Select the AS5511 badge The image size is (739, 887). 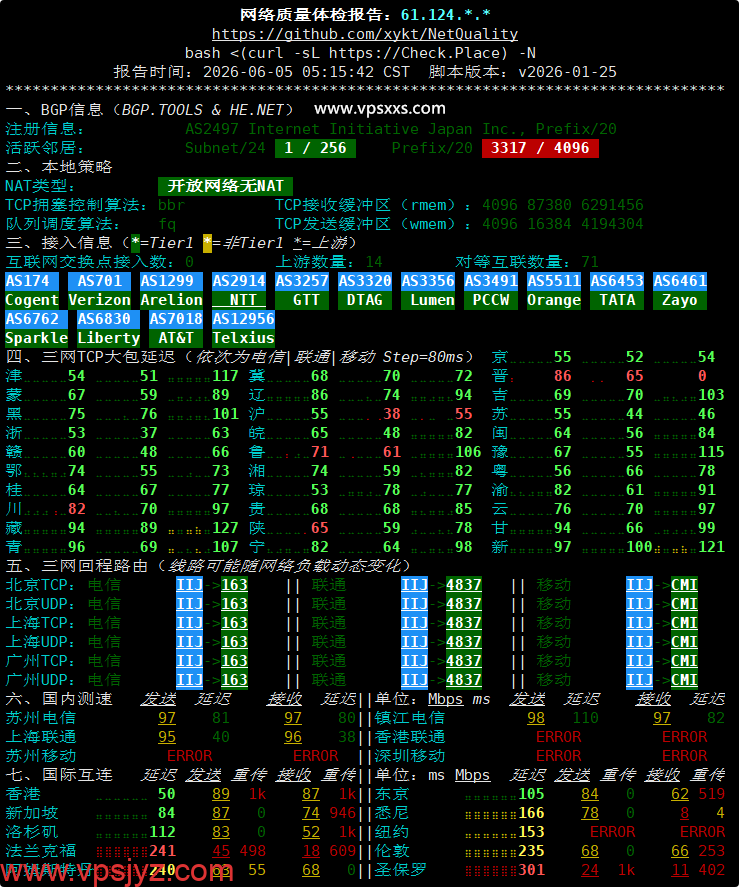point(554,281)
